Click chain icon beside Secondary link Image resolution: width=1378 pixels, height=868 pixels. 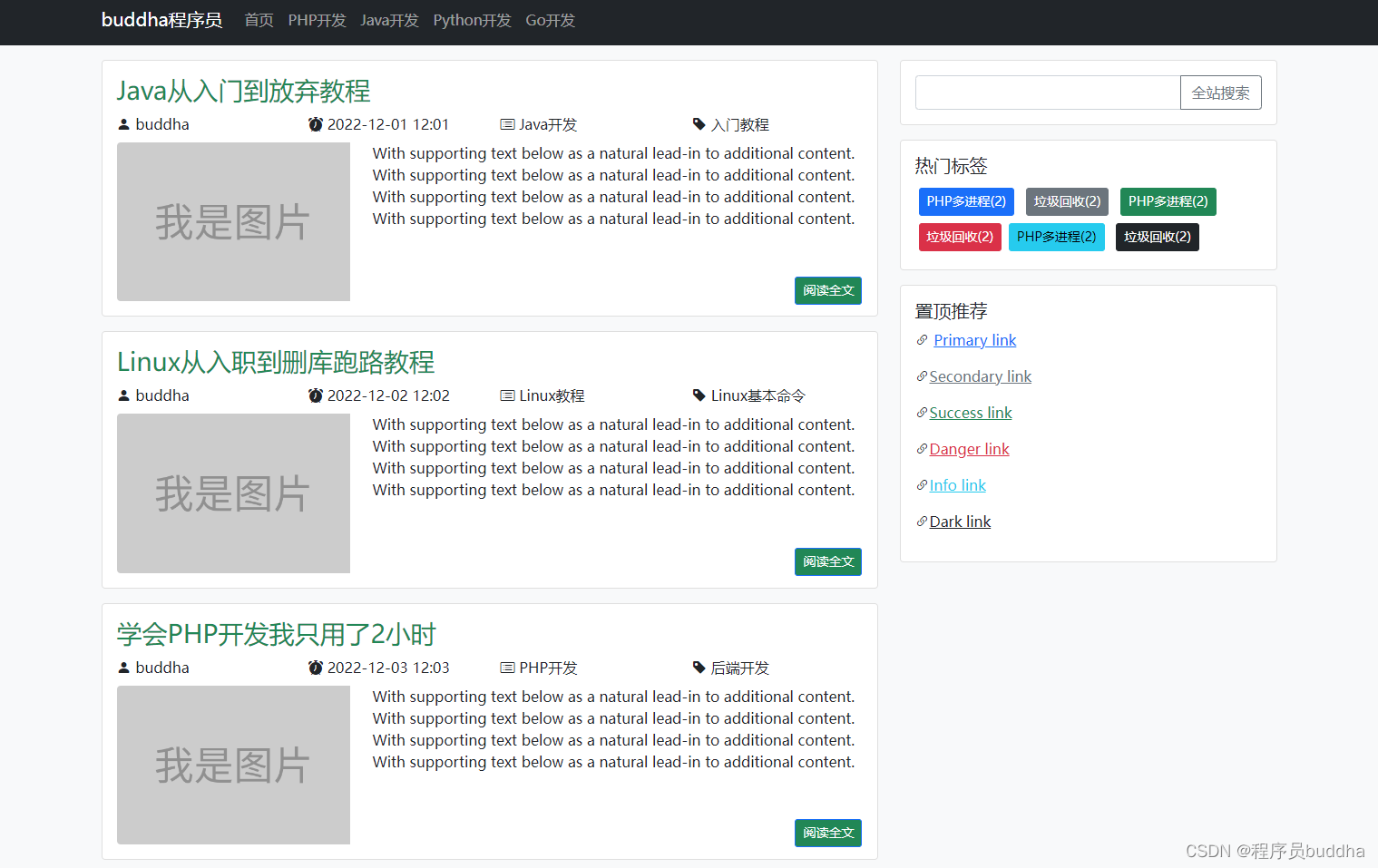pyautogui.click(x=922, y=376)
